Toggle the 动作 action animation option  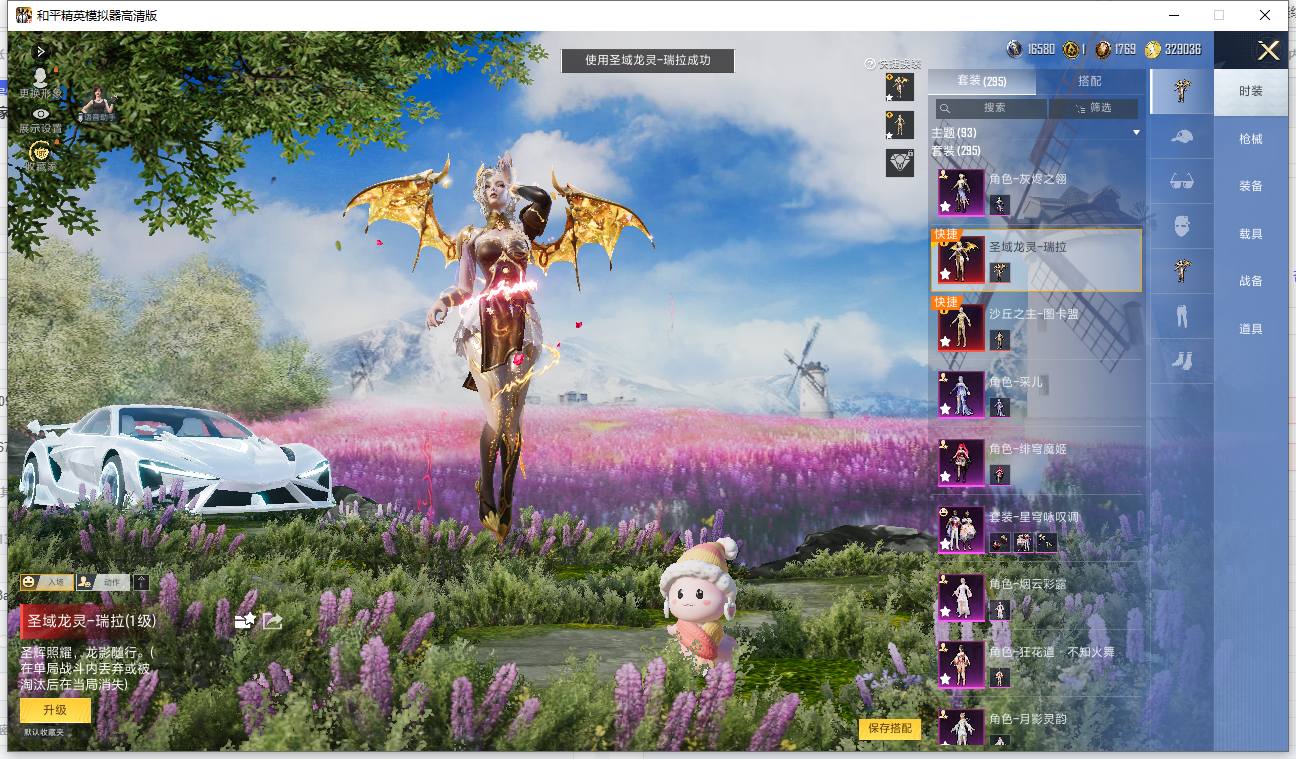click(x=103, y=581)
